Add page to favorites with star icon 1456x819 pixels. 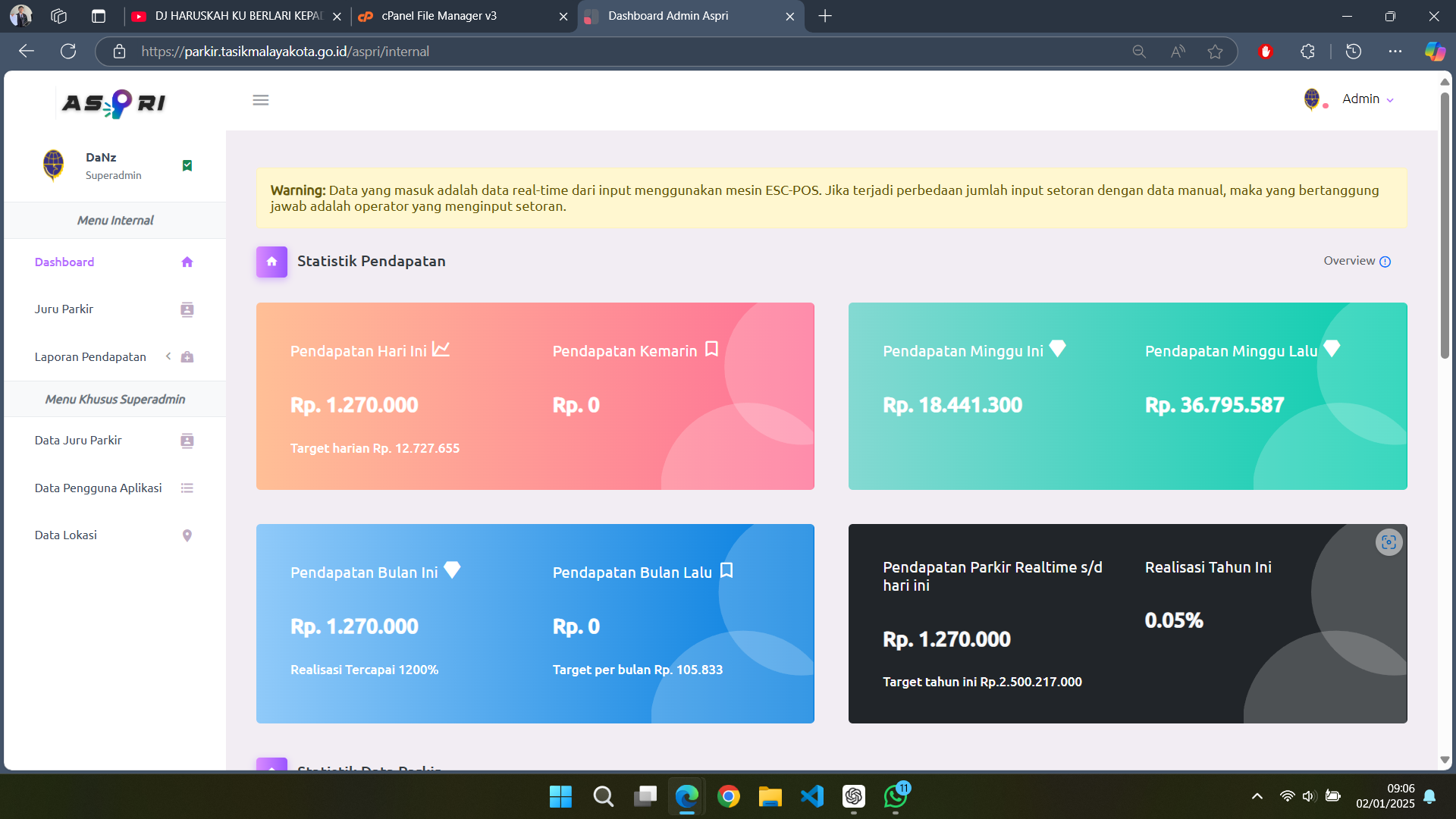tap(1216, 52)
